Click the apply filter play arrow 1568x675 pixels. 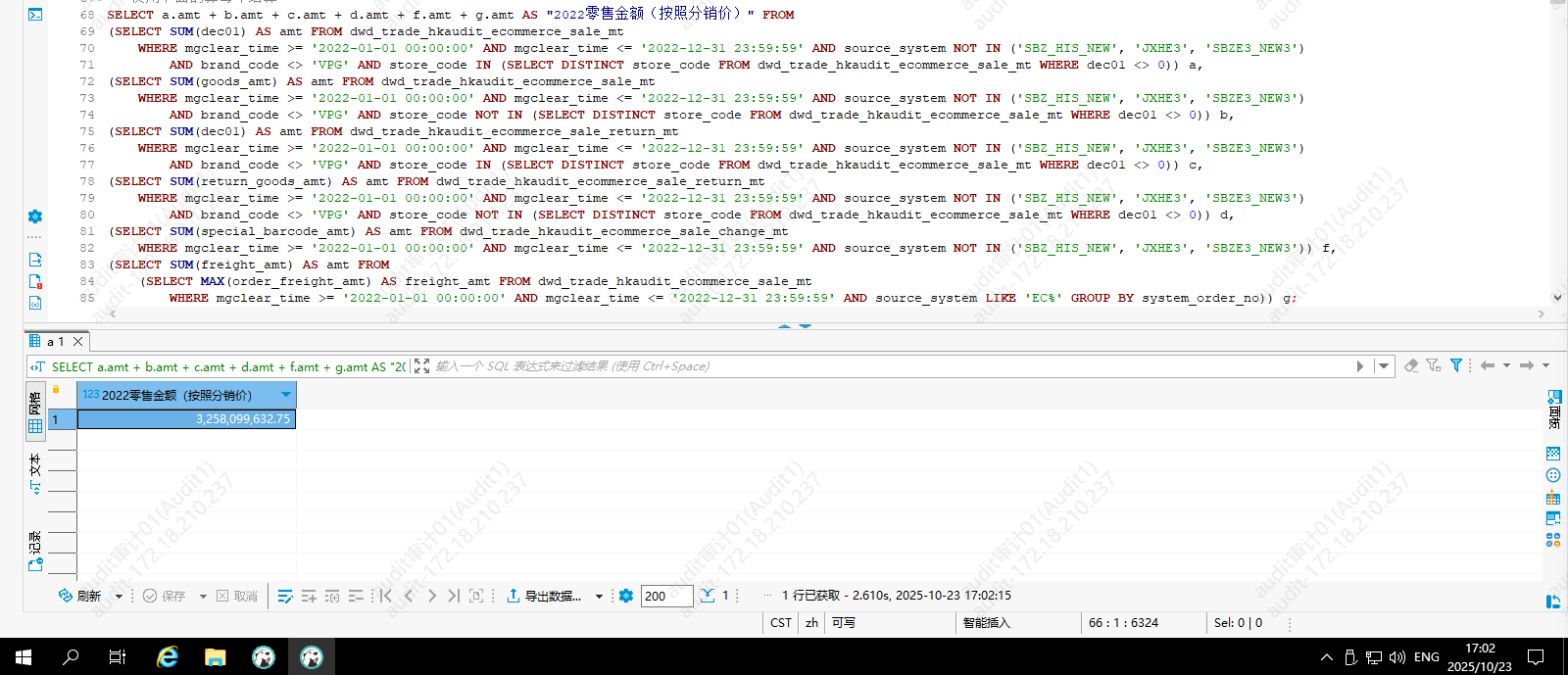(x=1360, y=366)
